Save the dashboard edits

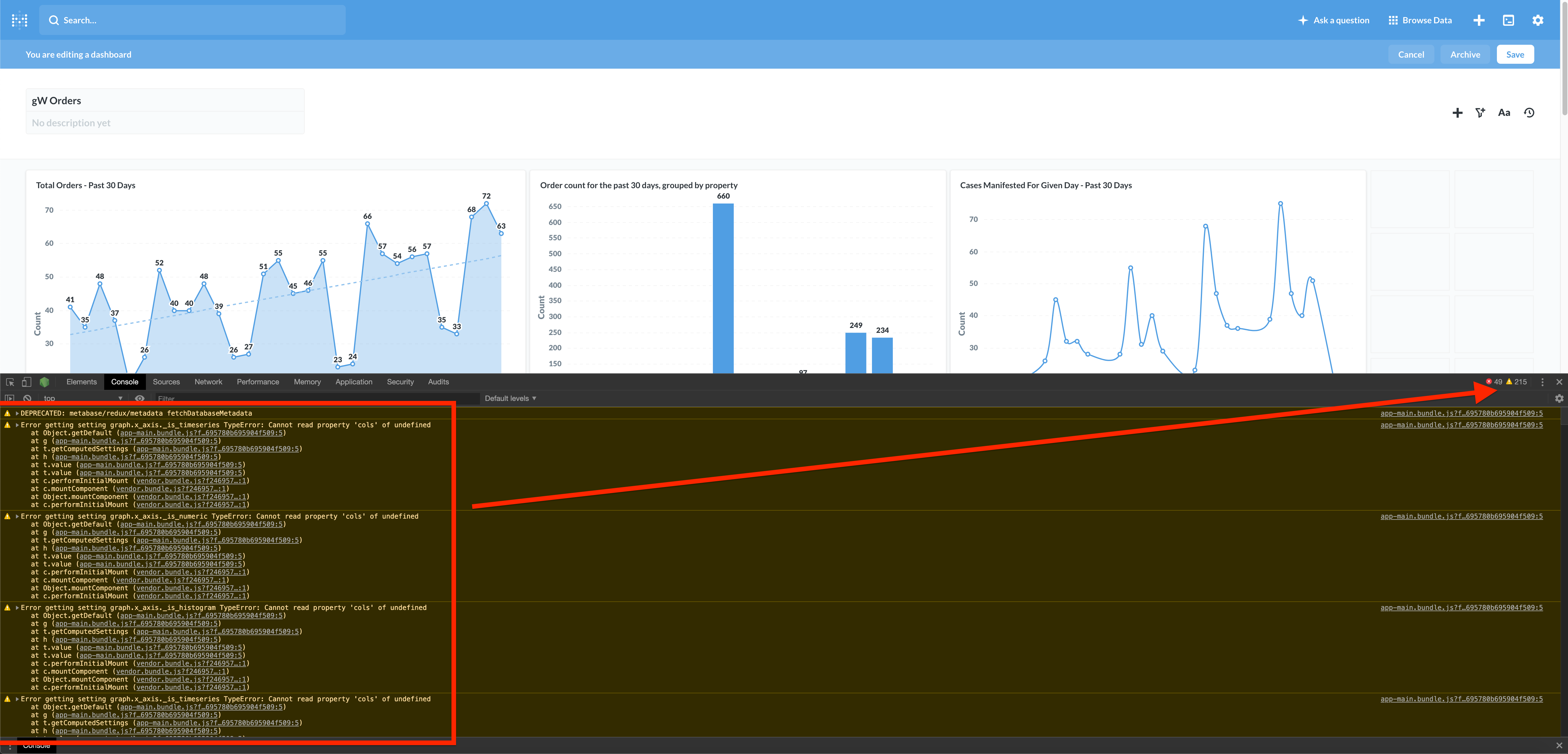1515,54
